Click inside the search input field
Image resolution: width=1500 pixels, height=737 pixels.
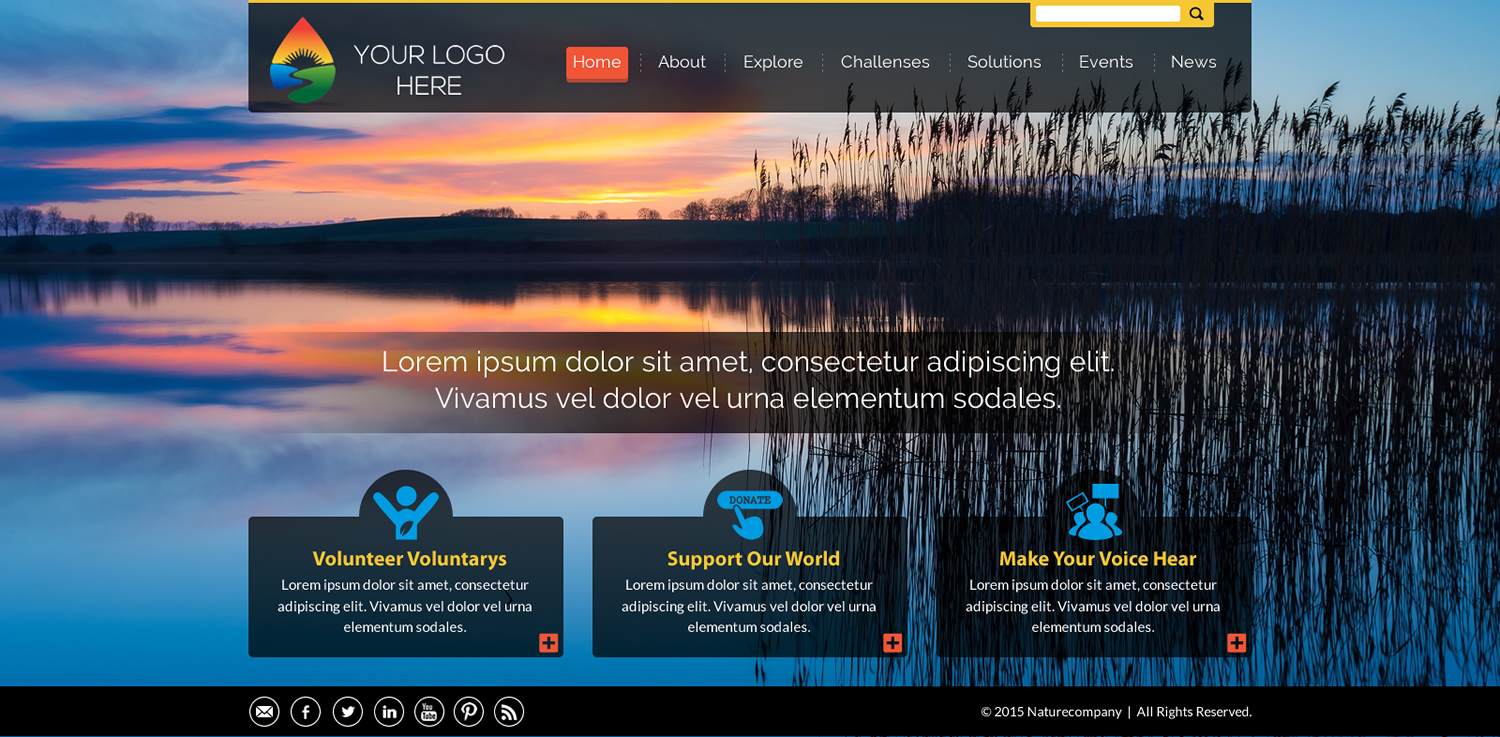(x=1107, y=13)
